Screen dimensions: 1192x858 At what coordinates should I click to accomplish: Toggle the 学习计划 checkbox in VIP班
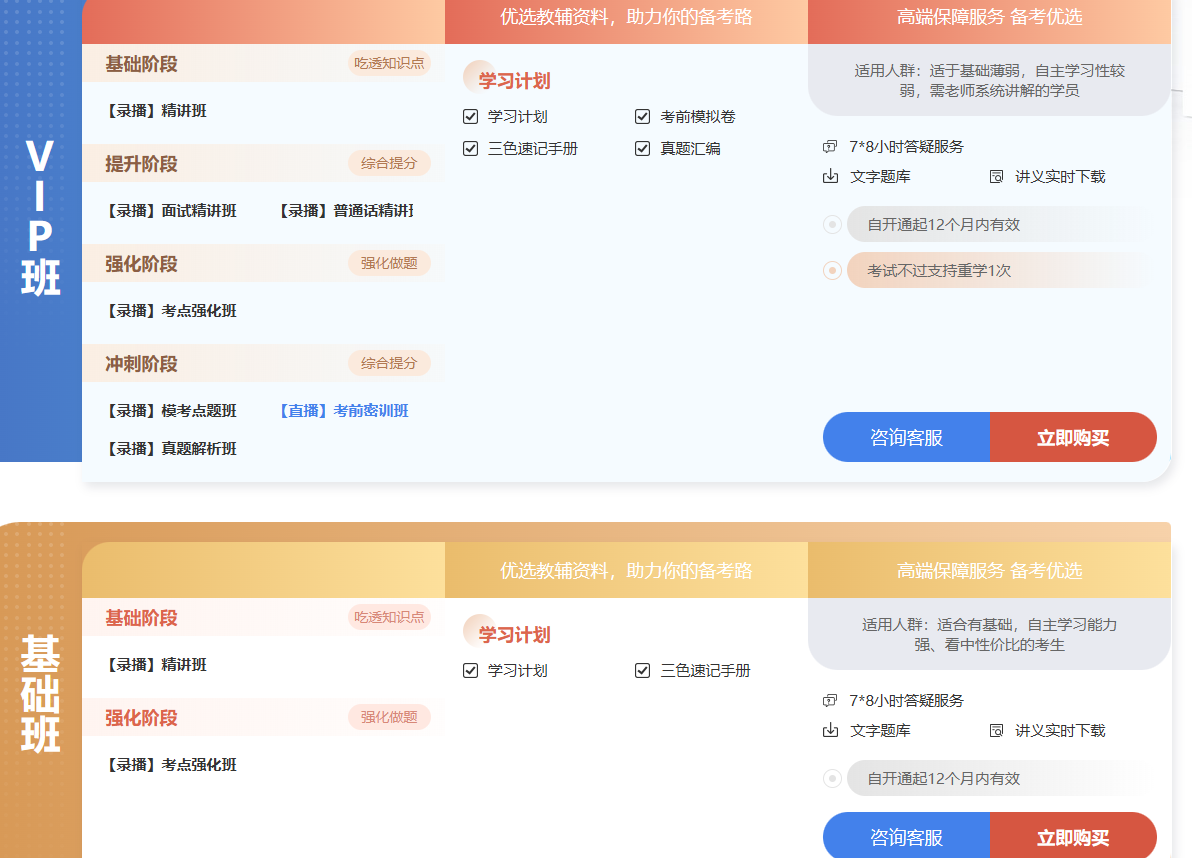tap(471, 116)
